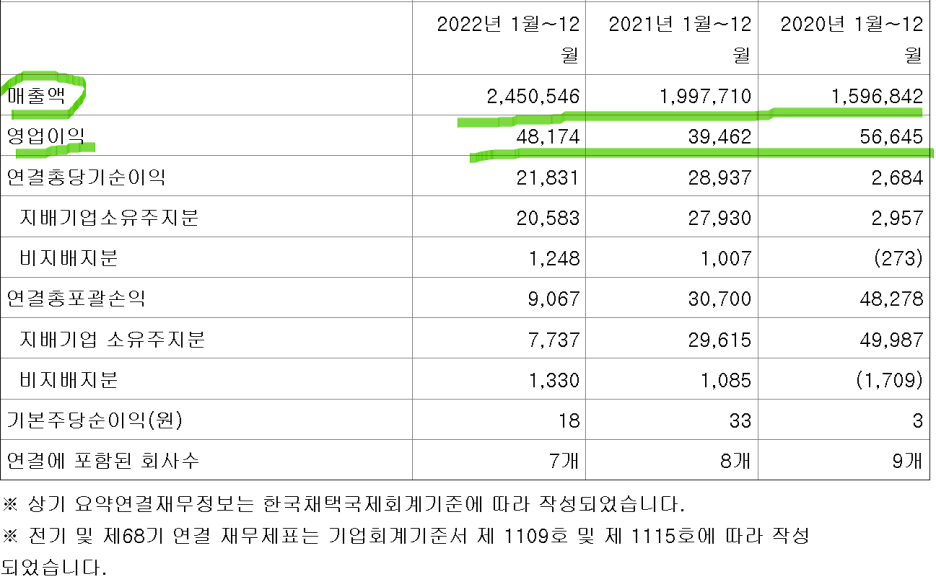
Task: Click the 29,615 cell
Action: point(720,340)
